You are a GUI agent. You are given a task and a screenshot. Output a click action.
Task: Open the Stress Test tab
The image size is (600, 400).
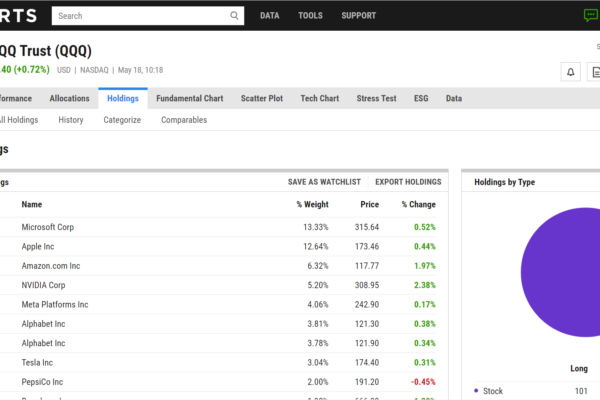coord(376,98)
